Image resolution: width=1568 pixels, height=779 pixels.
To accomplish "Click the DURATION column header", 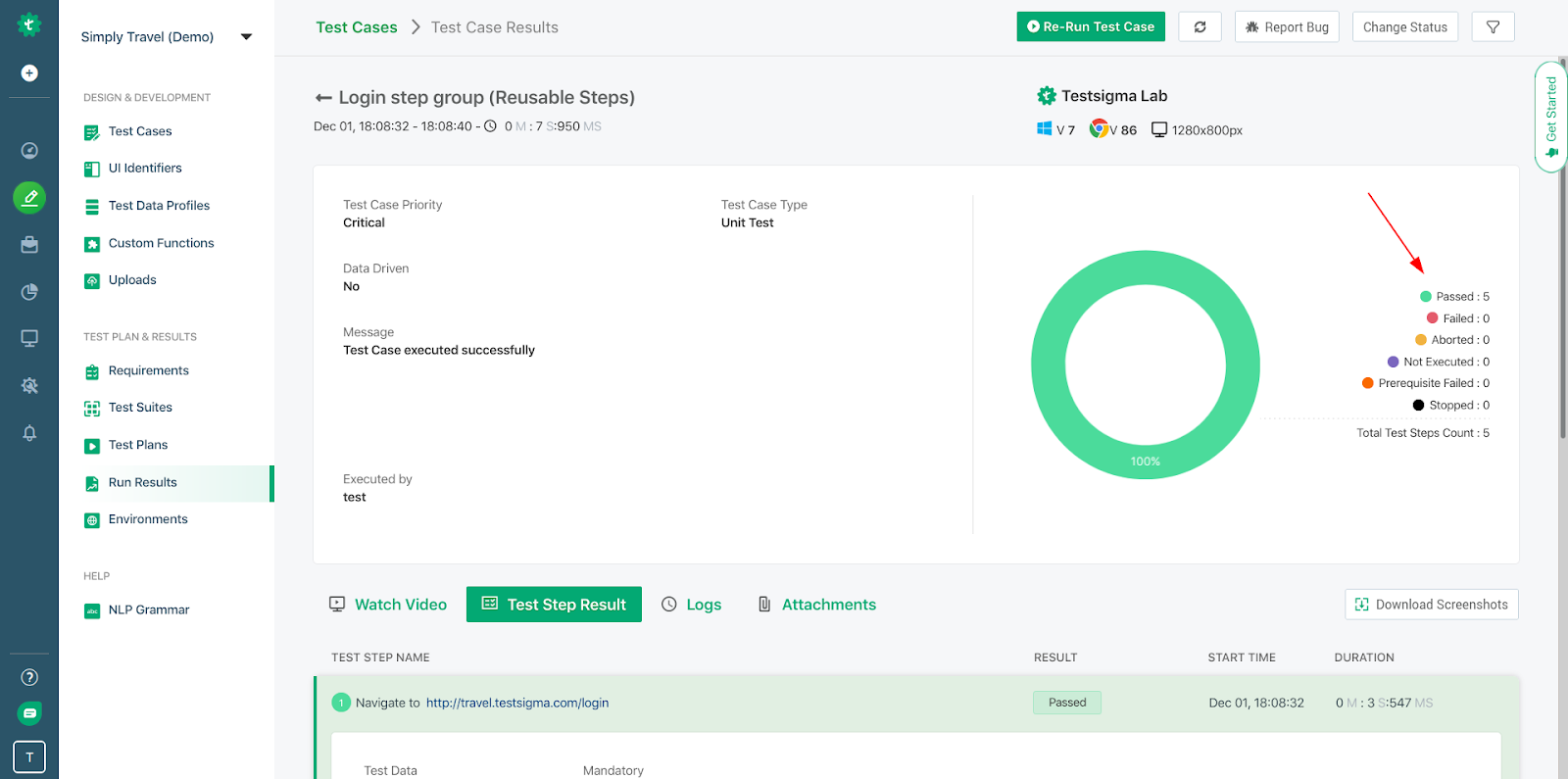I will tap(1364, 657).
